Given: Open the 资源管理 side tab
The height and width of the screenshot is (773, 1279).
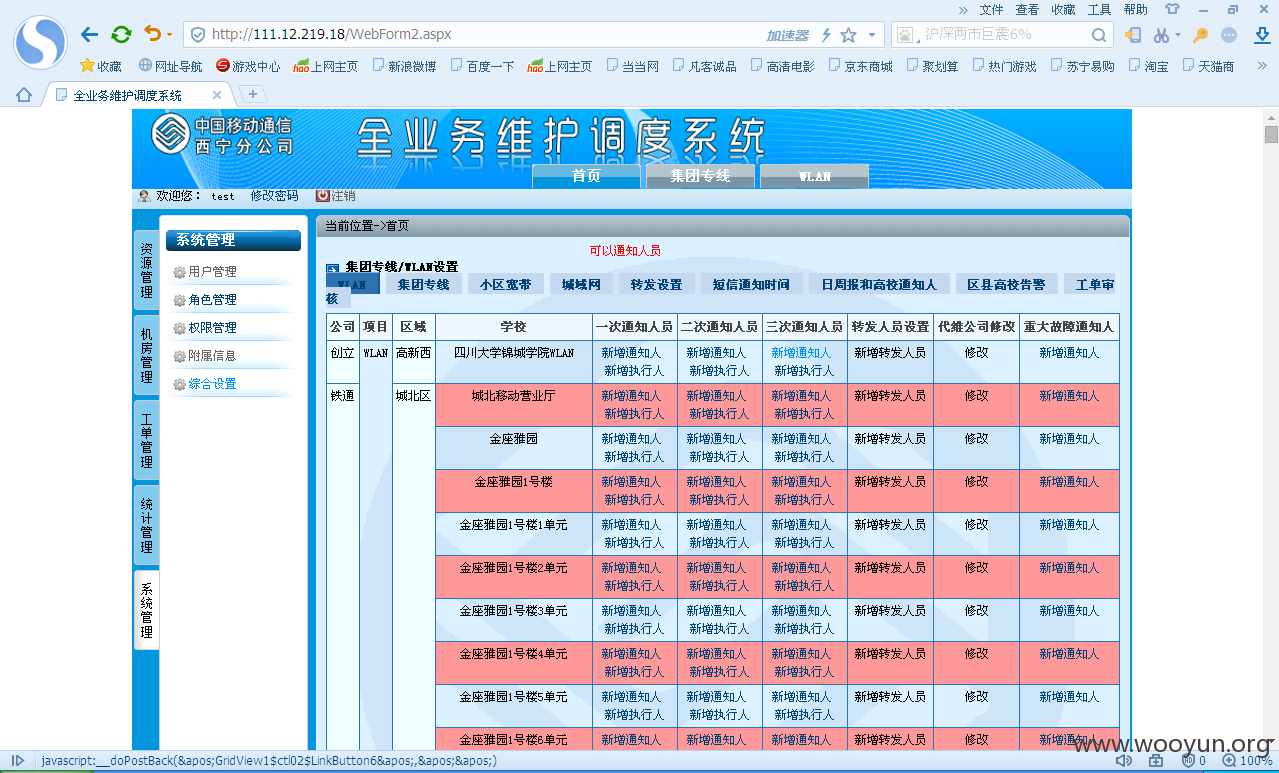Looking at the screenshot, I should tap(146, 270).
